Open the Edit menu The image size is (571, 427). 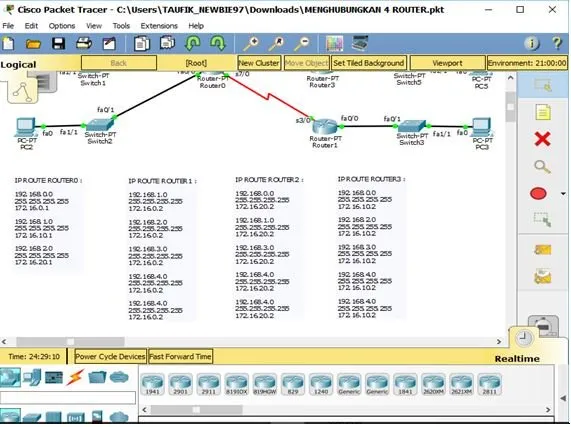pyautogui.click(x=31, y=26)
